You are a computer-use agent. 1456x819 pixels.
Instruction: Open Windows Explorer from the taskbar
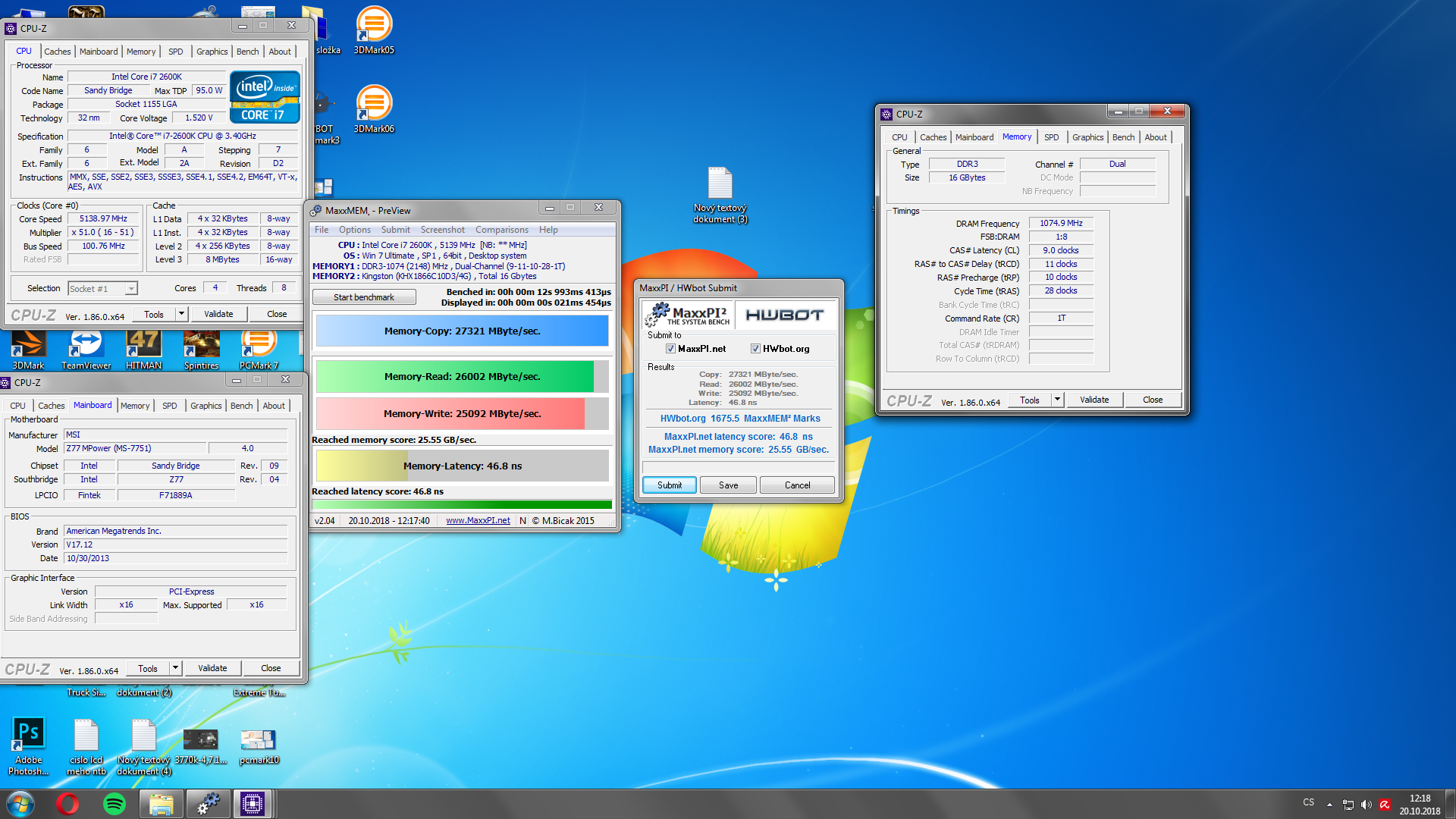pos(161,804)
